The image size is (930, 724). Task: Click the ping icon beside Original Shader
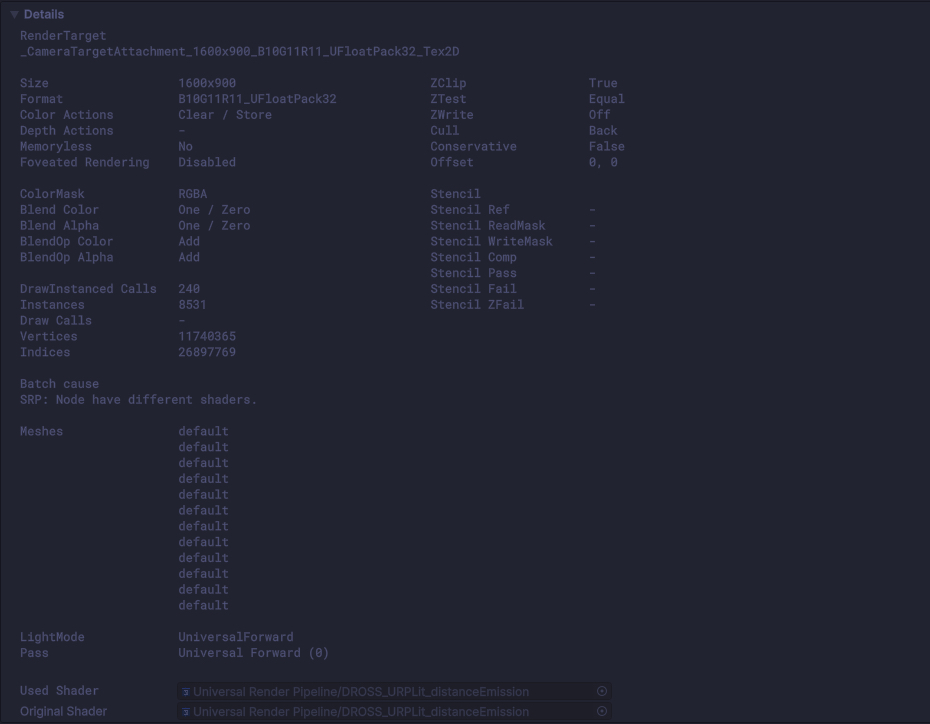[601, 712]
